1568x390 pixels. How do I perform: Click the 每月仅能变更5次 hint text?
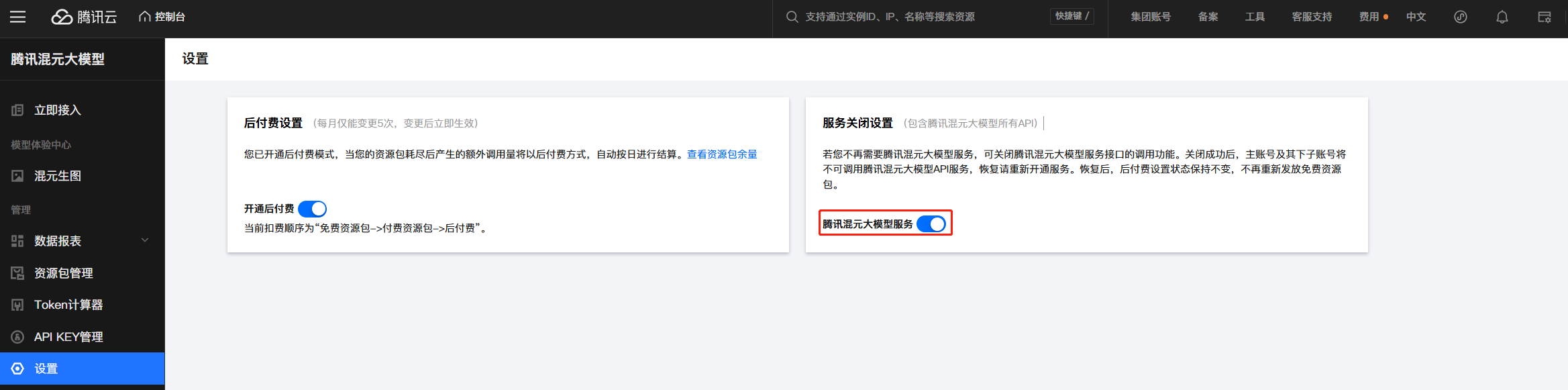point(396,124)
